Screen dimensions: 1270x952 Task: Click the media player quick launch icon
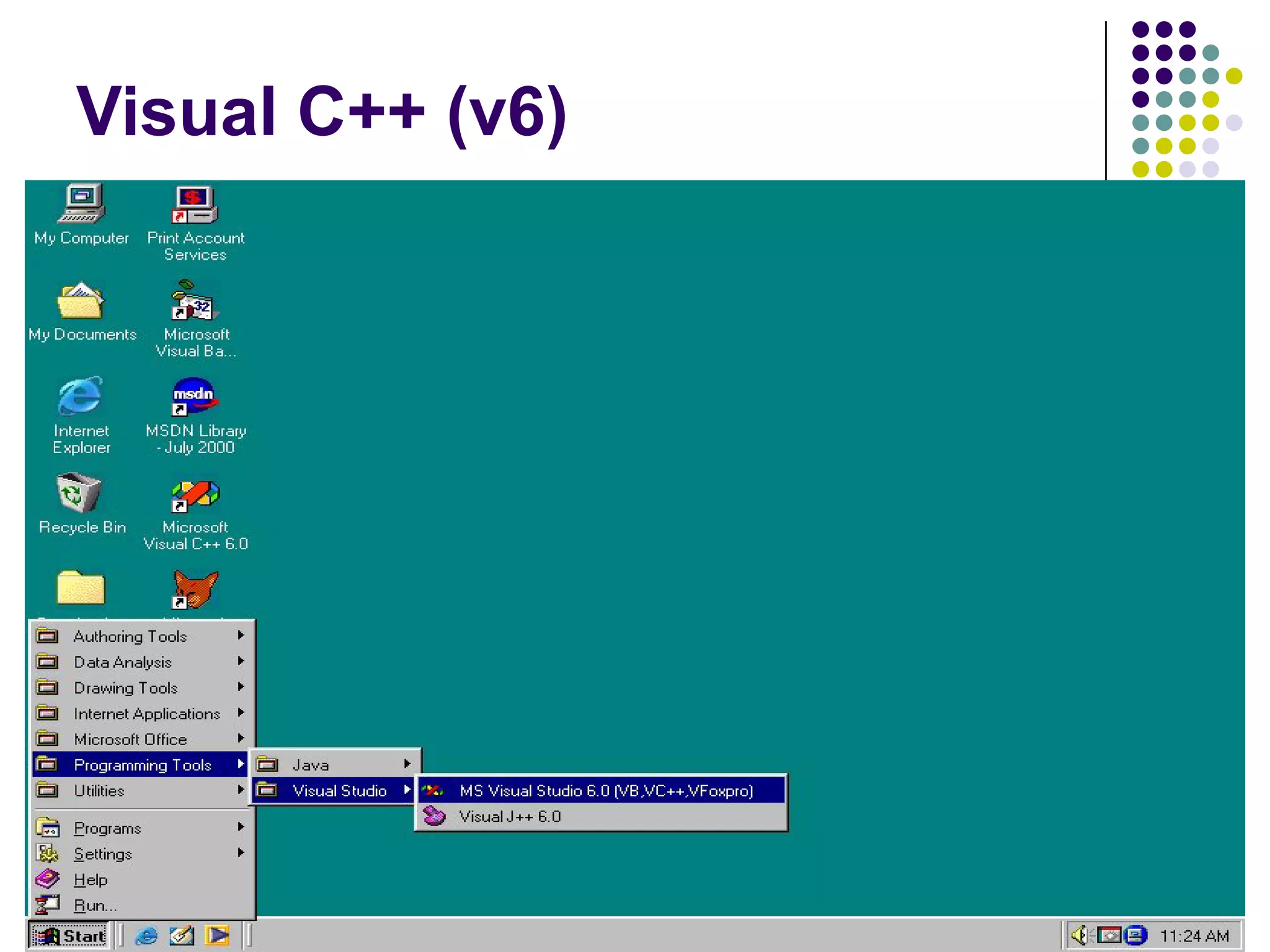(x=217, y=935)
